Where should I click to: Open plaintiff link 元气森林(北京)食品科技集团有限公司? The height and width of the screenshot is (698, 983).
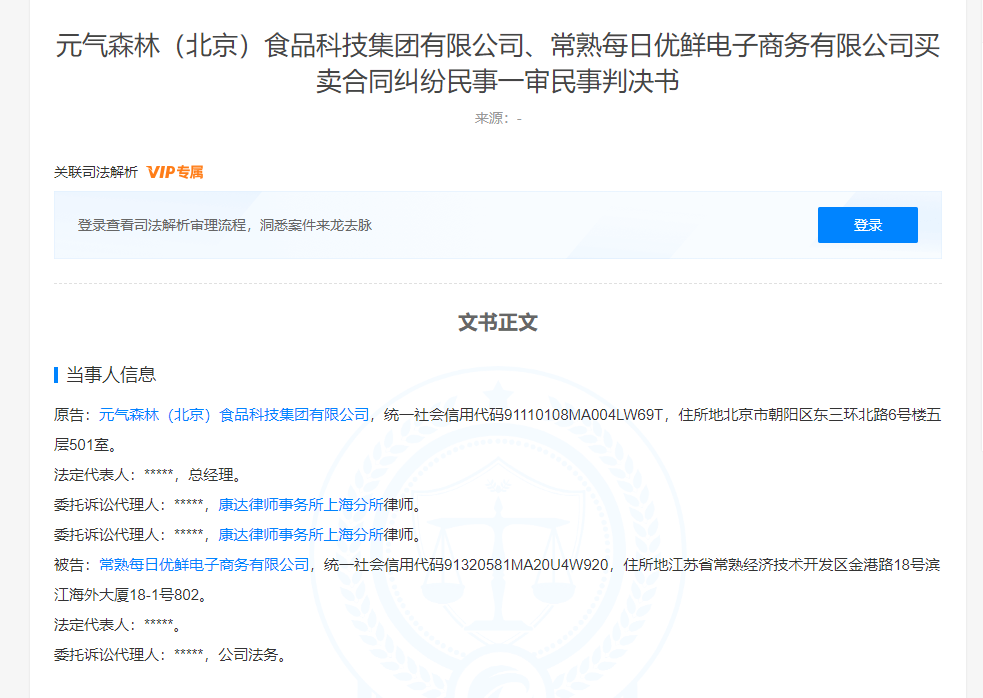click(x=233, y=414)
